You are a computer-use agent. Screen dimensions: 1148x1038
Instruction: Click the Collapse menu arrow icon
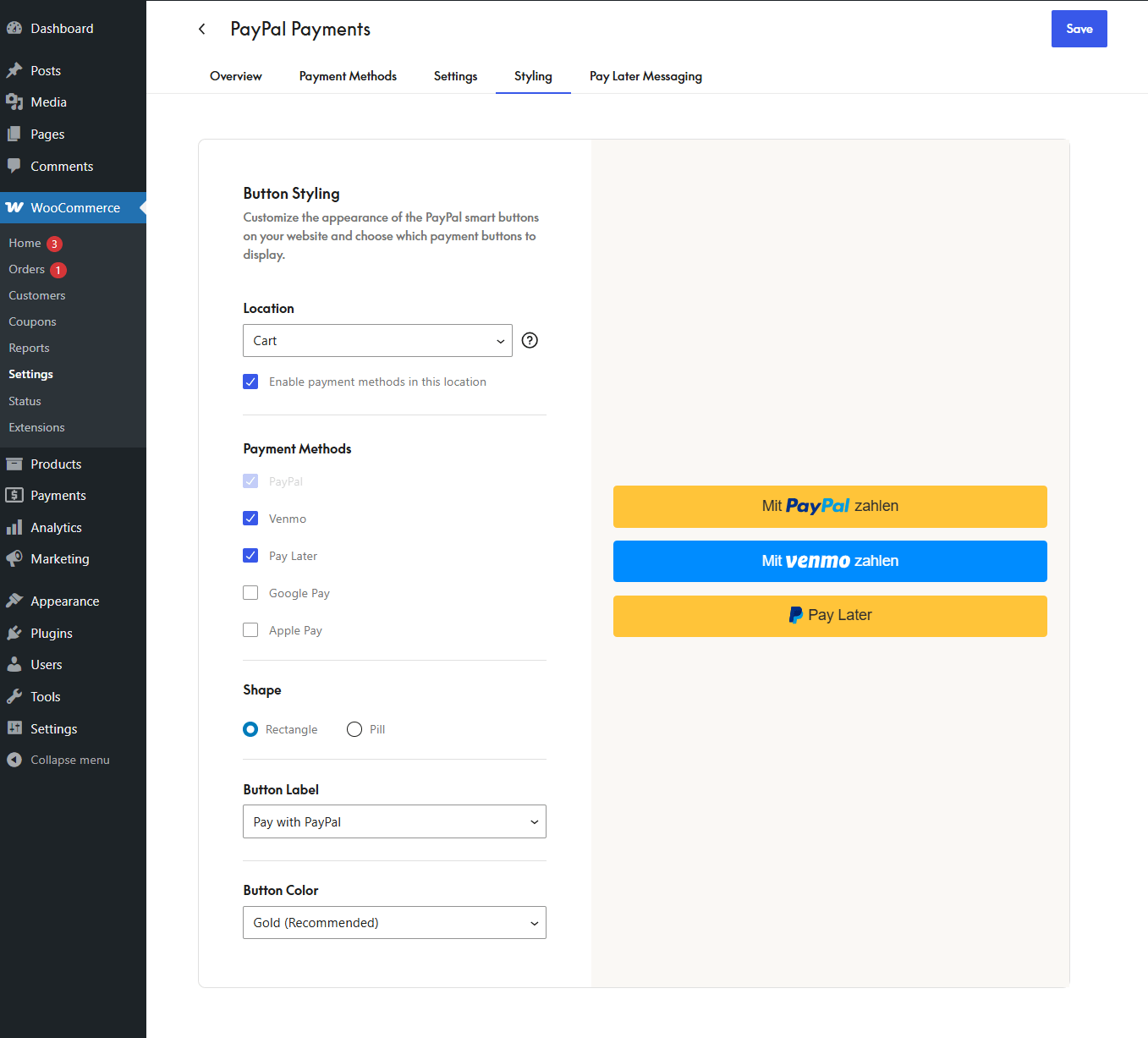14,760
